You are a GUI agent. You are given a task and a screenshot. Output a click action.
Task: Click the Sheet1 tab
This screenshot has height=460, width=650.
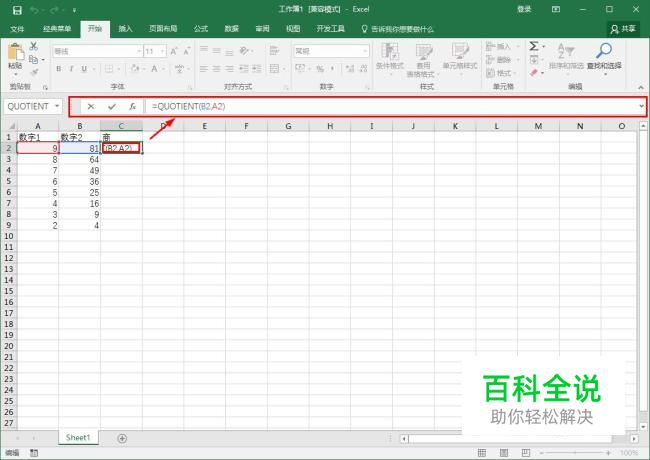click(78, 438)
